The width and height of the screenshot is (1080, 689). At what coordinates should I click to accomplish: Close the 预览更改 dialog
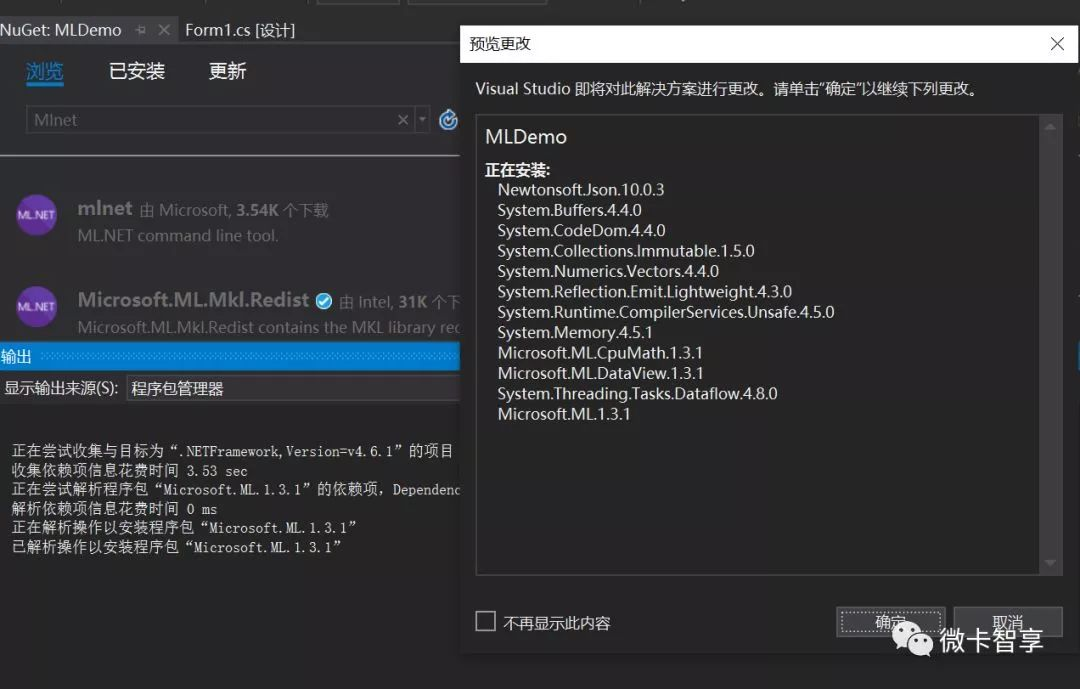[x=1057, y=44]
